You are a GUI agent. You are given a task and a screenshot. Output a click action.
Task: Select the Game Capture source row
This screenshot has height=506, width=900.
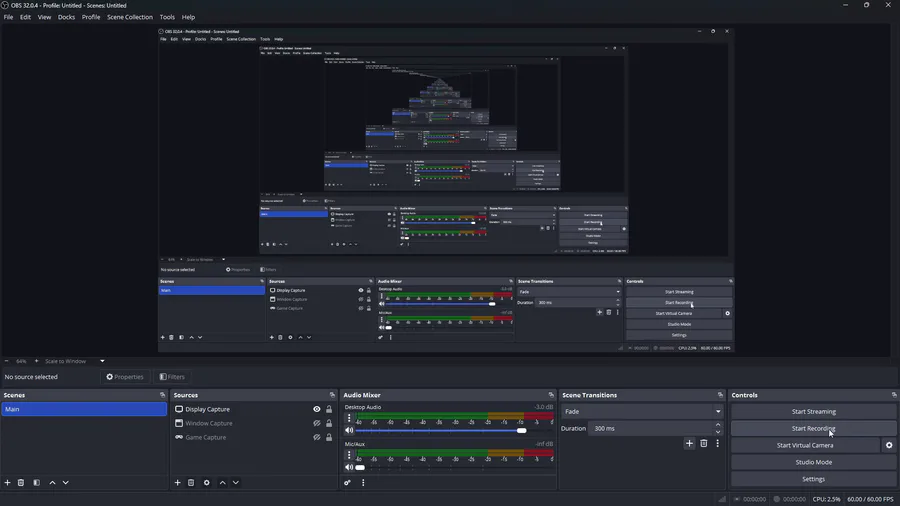point(253,437)
